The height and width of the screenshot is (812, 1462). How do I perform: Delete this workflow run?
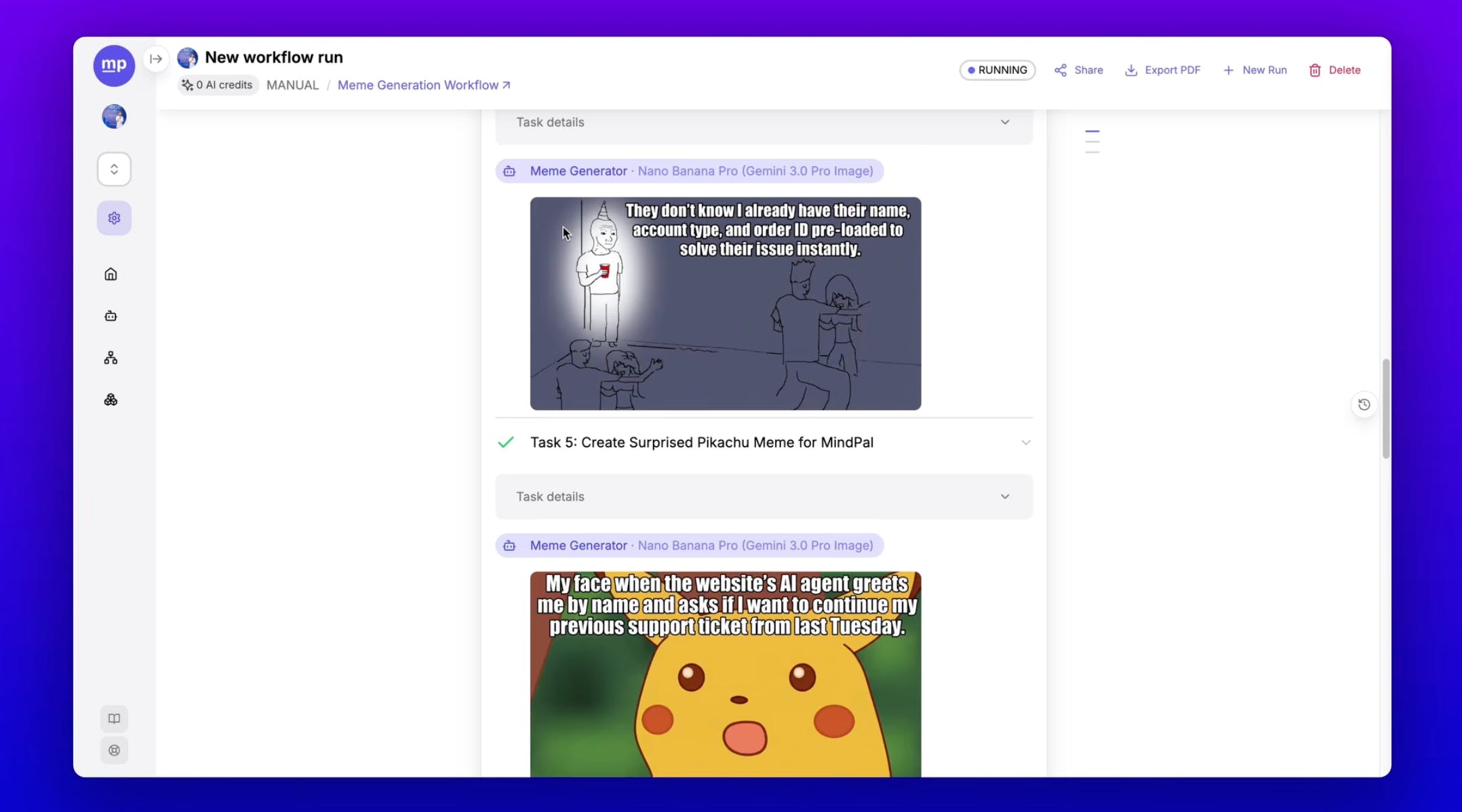[1334, 70]
